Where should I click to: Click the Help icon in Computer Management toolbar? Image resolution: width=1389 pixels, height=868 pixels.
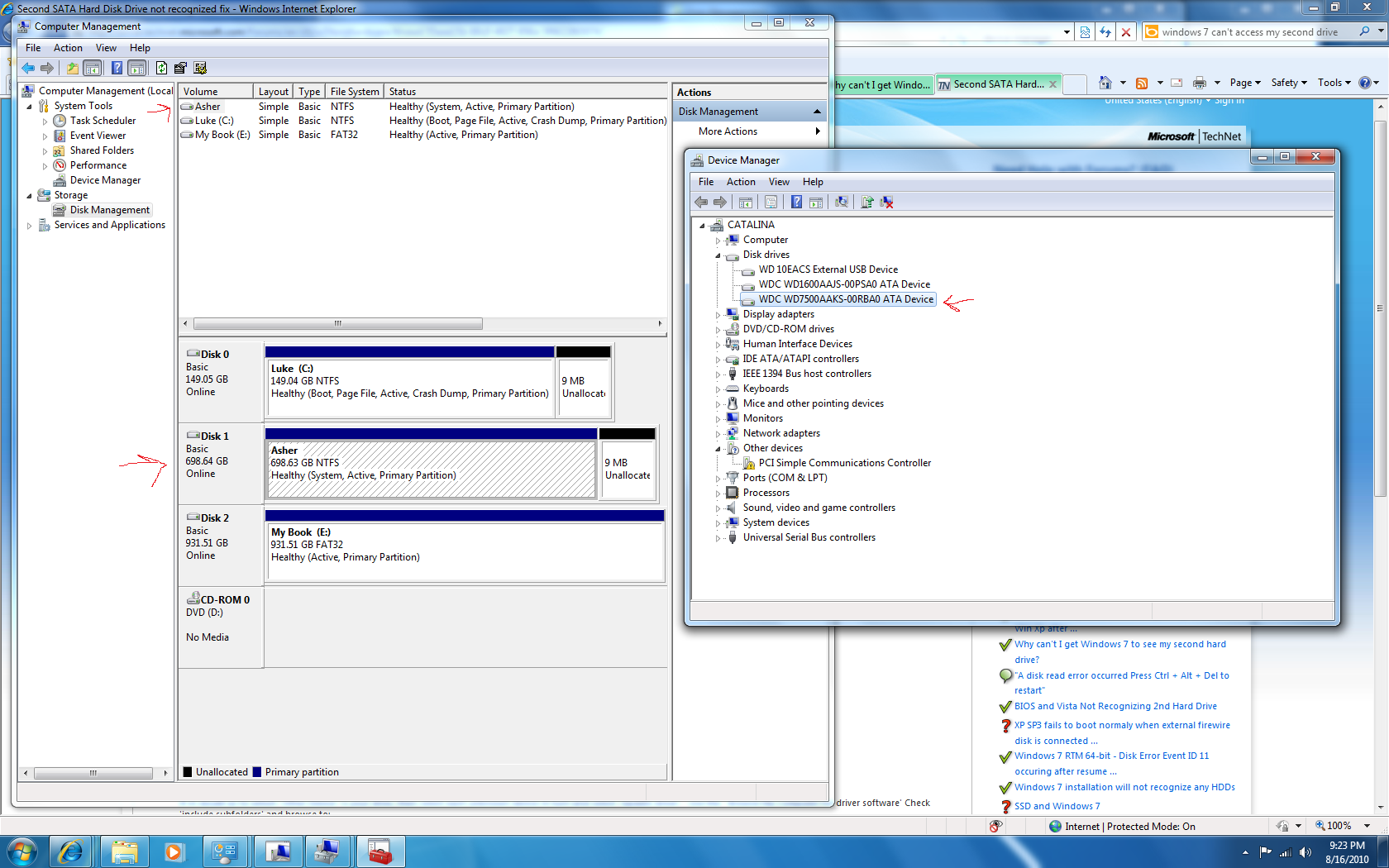117,68
